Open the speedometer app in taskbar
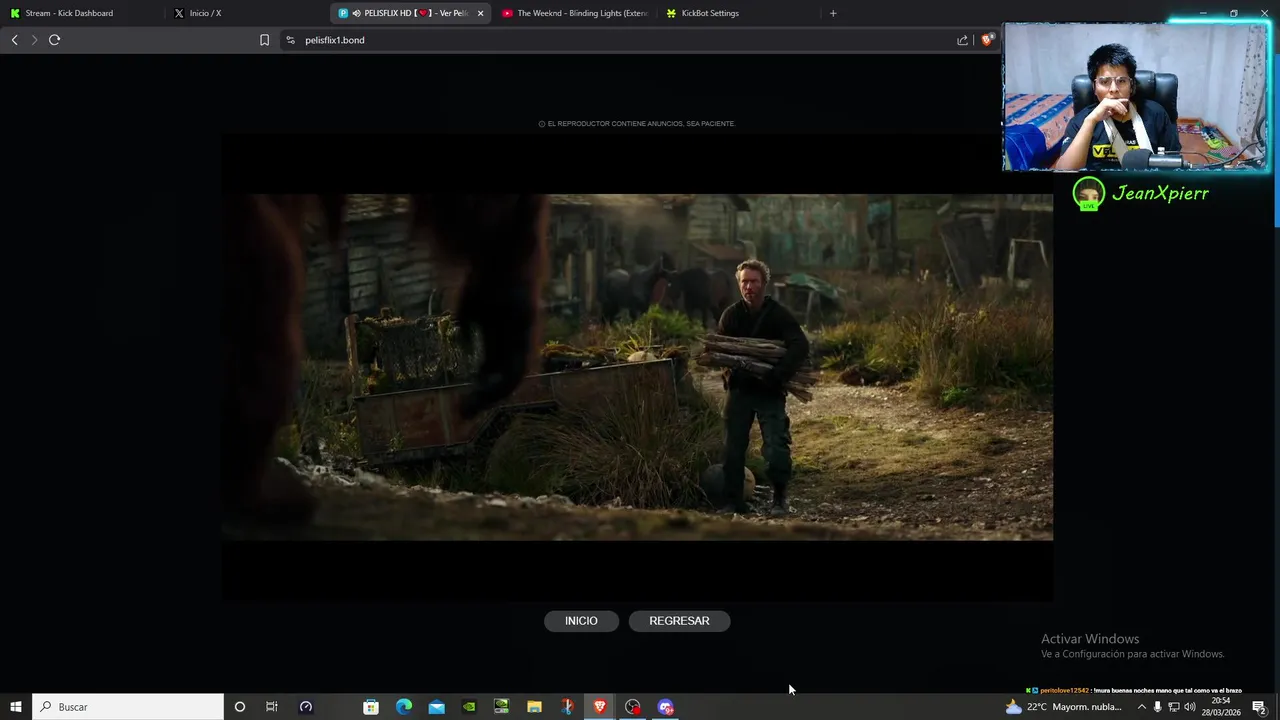The width and height of the screenshot is (1280, 720). 306,707
